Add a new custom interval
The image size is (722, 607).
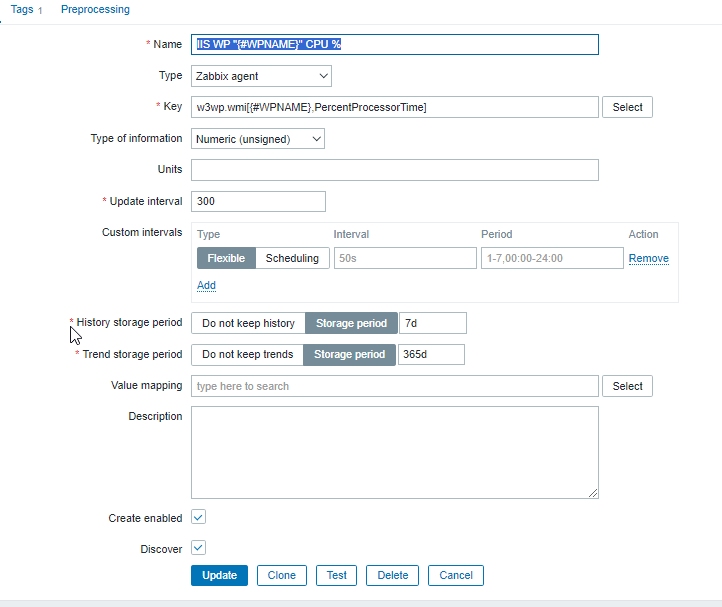click(x=206, y=285)
